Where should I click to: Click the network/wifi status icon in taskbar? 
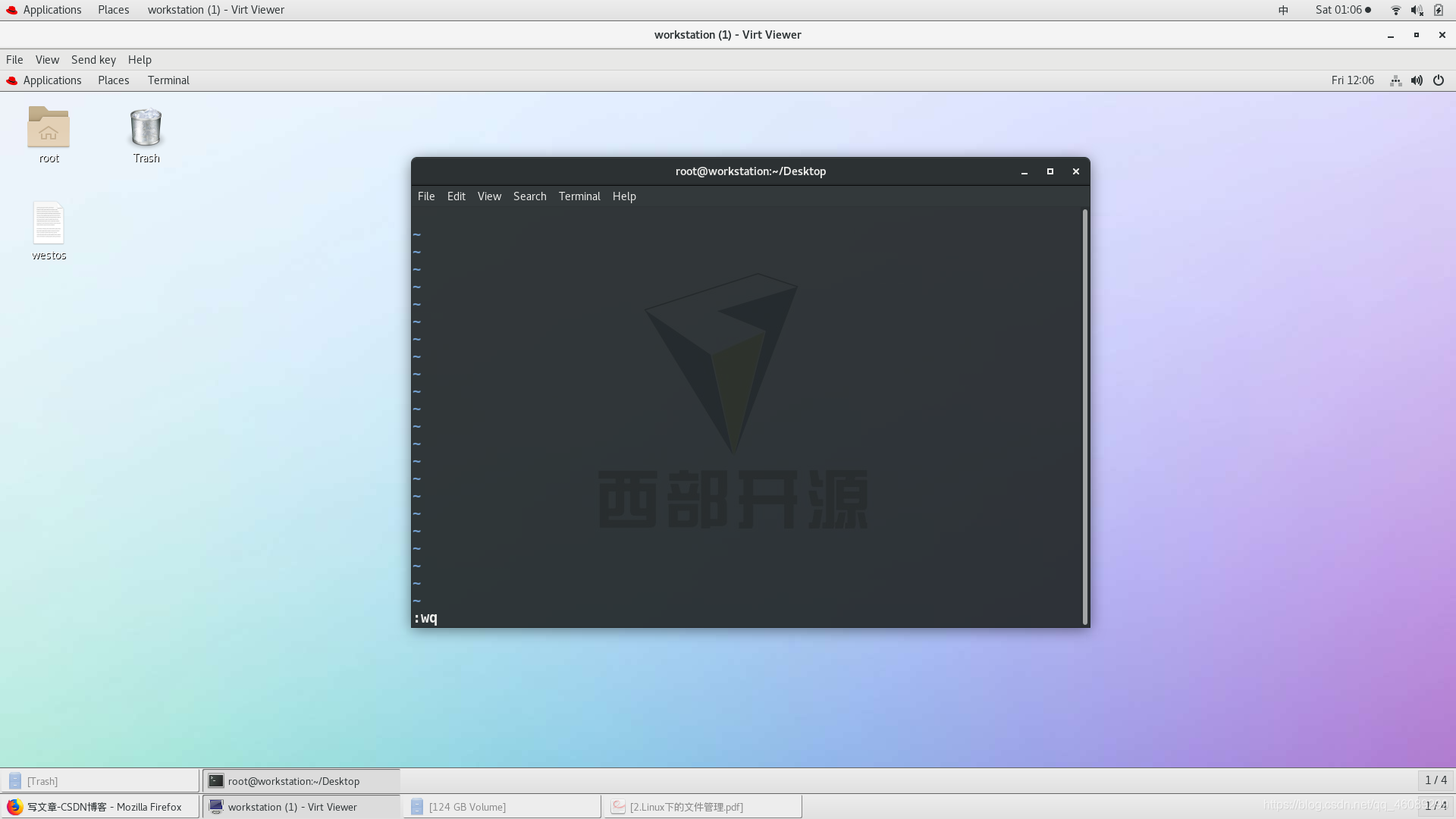(x=1395, y=10)
